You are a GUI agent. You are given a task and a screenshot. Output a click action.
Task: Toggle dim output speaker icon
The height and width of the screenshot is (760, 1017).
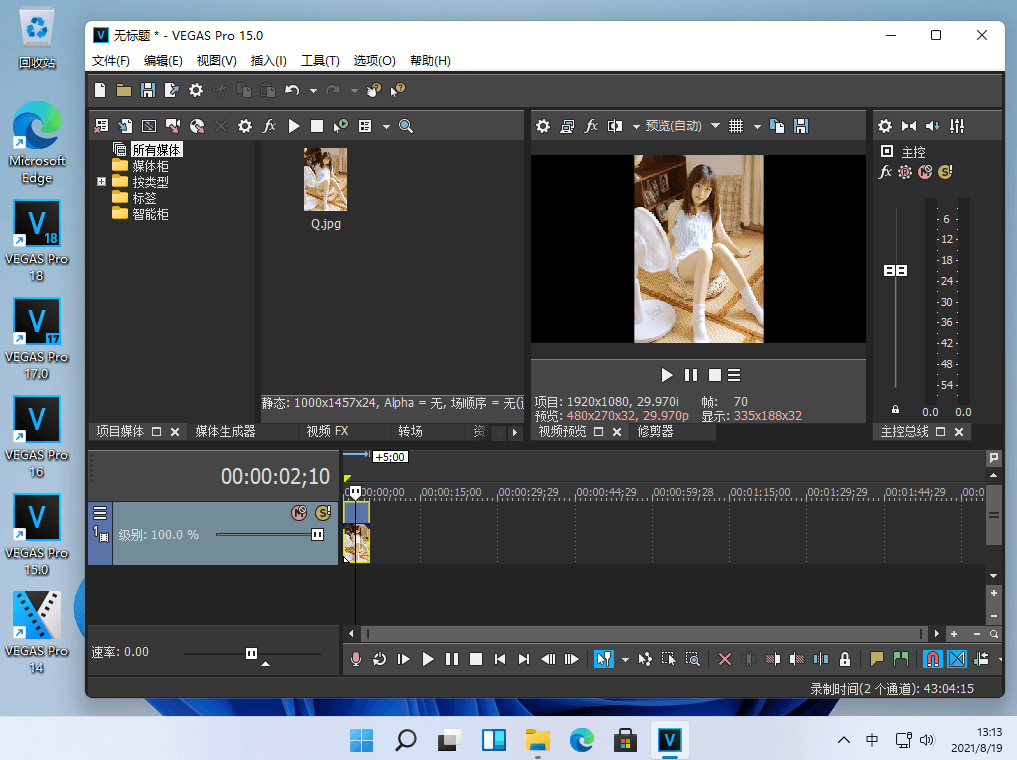point(933,126)
